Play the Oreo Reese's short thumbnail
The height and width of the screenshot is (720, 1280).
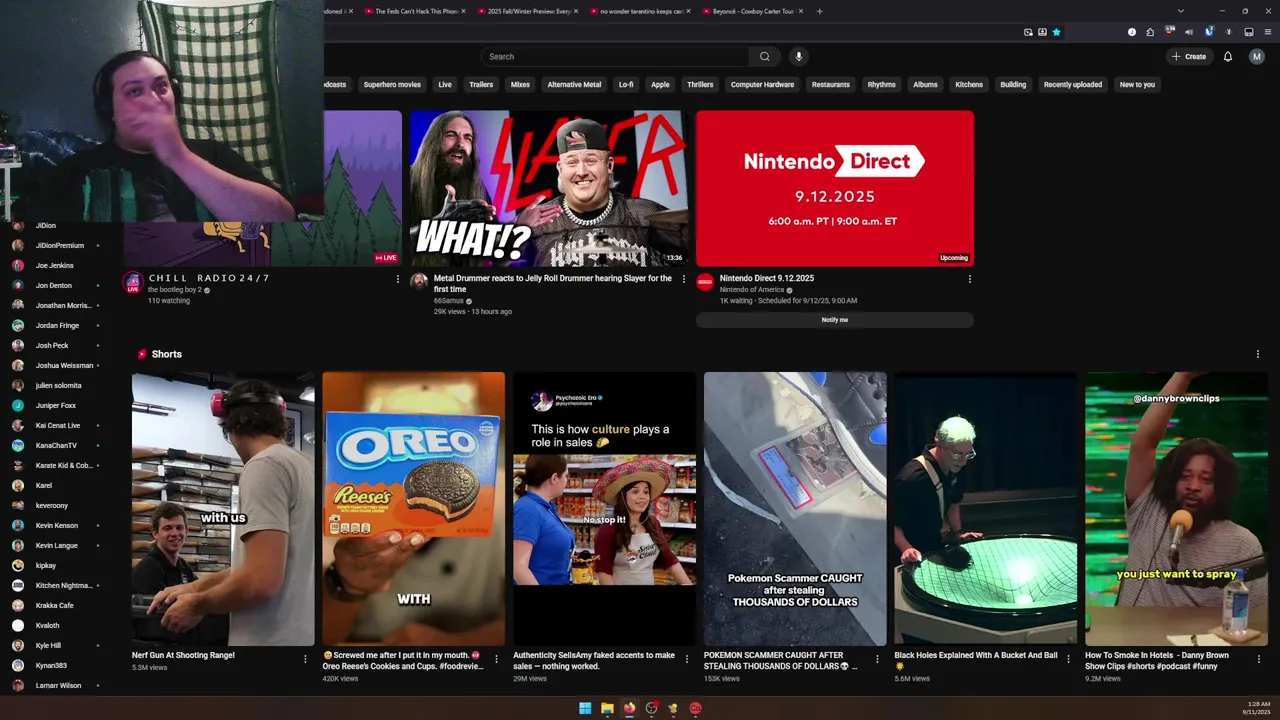click(x=414, y=509)
